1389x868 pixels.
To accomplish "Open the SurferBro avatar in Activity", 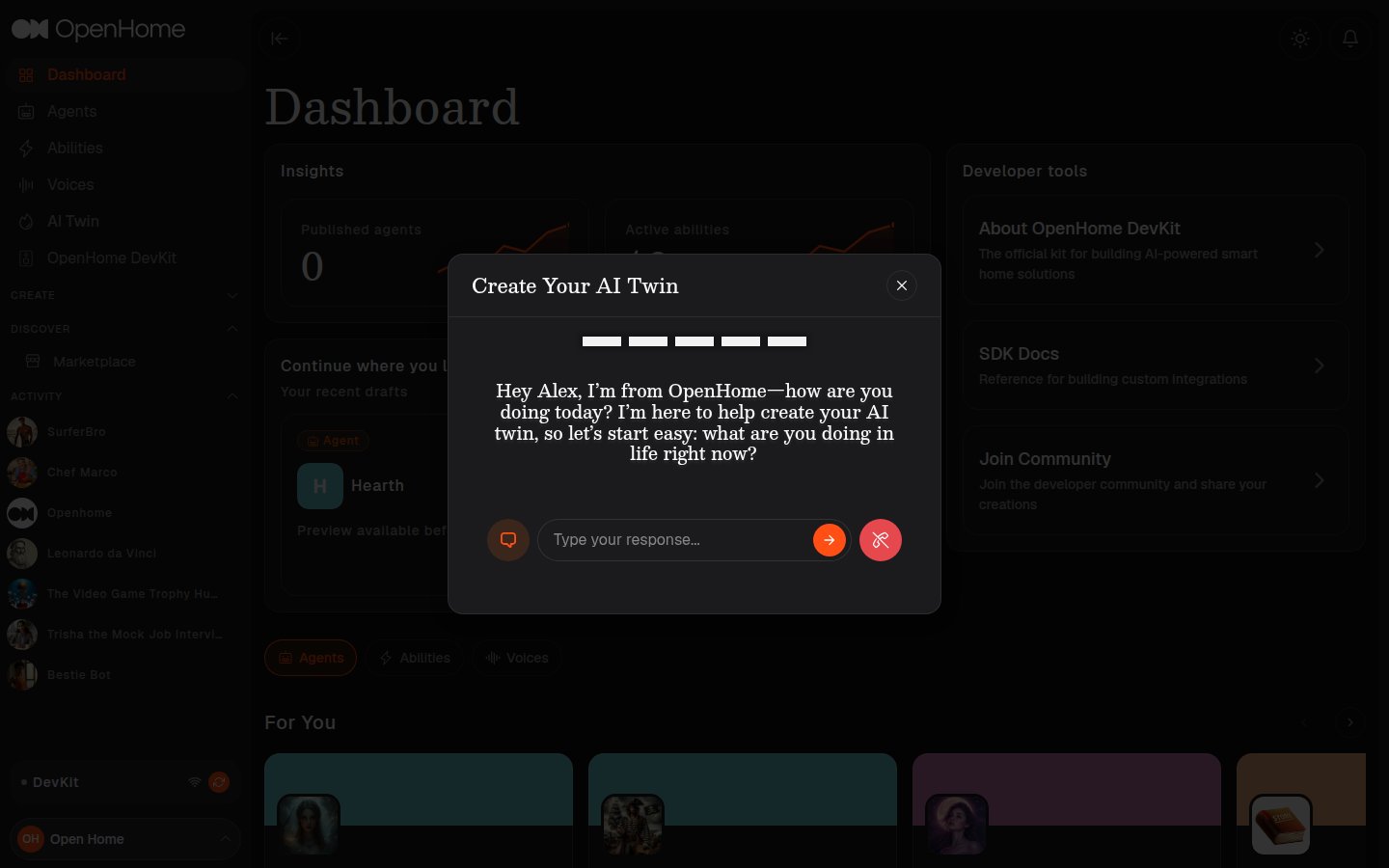I will point(22,432).
